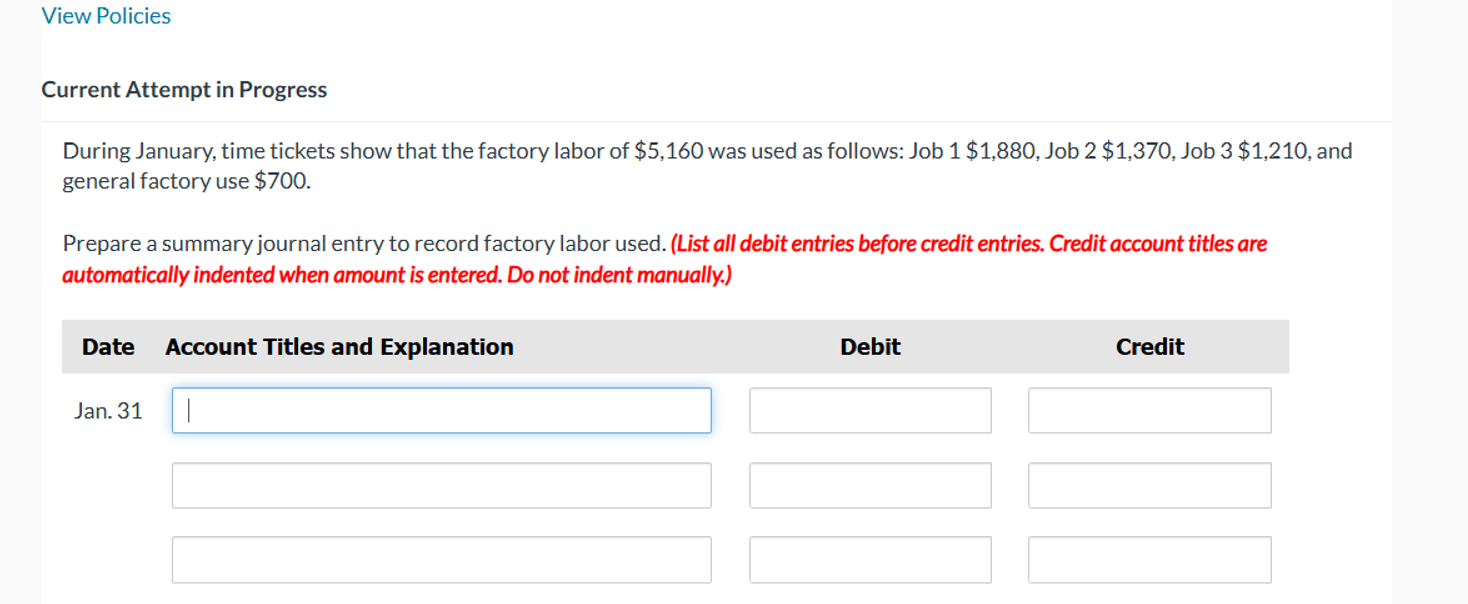Open the View Policies link
The width and height of the screenshot is (1468, 604).
[104, 15]
